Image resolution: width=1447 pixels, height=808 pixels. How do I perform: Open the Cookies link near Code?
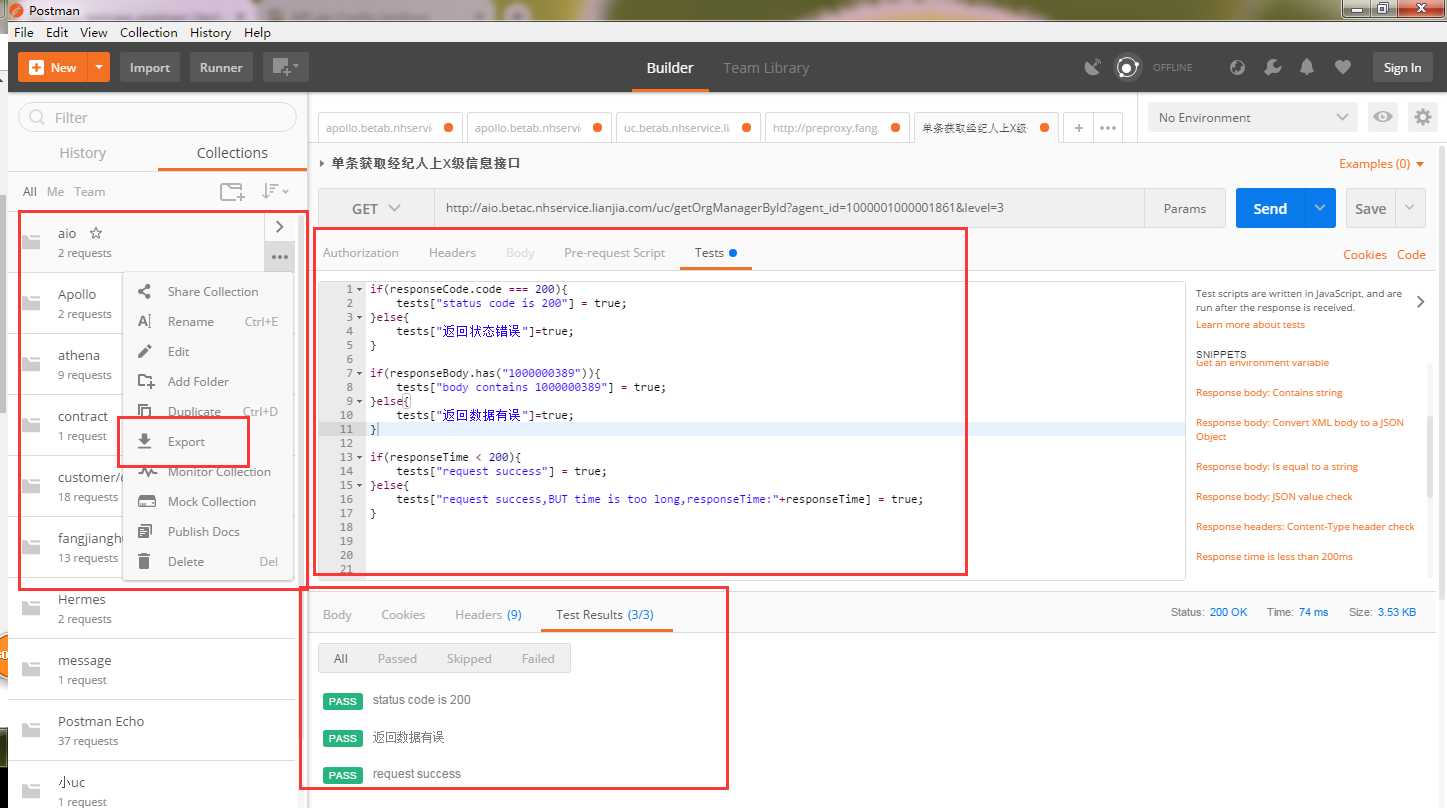[x=1364, y=255]
